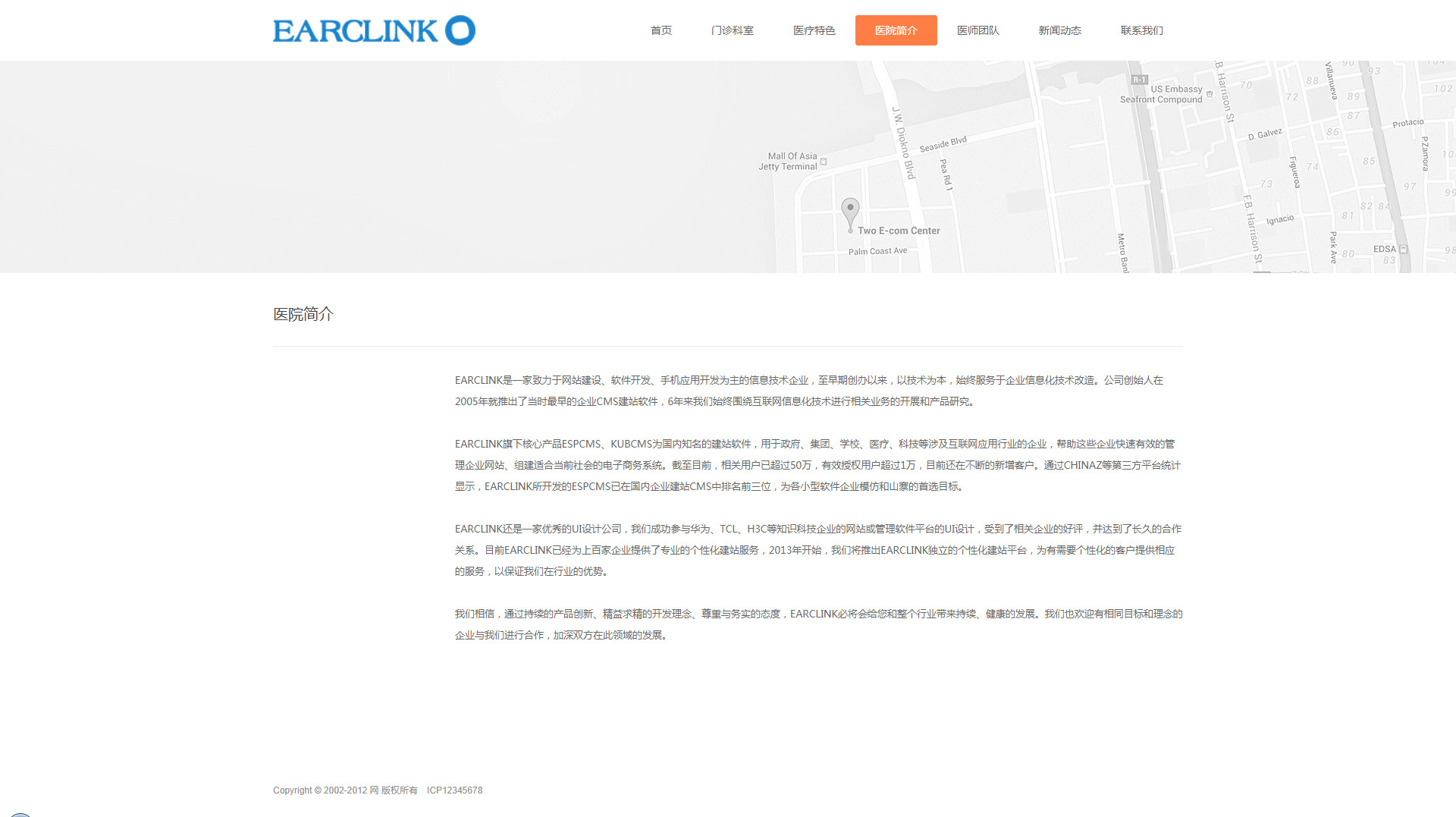This screenshot has width=1456, height=817.
Task: Click the Mall Of Asia Jetty Terminal marker
Action: click(824, 162)
